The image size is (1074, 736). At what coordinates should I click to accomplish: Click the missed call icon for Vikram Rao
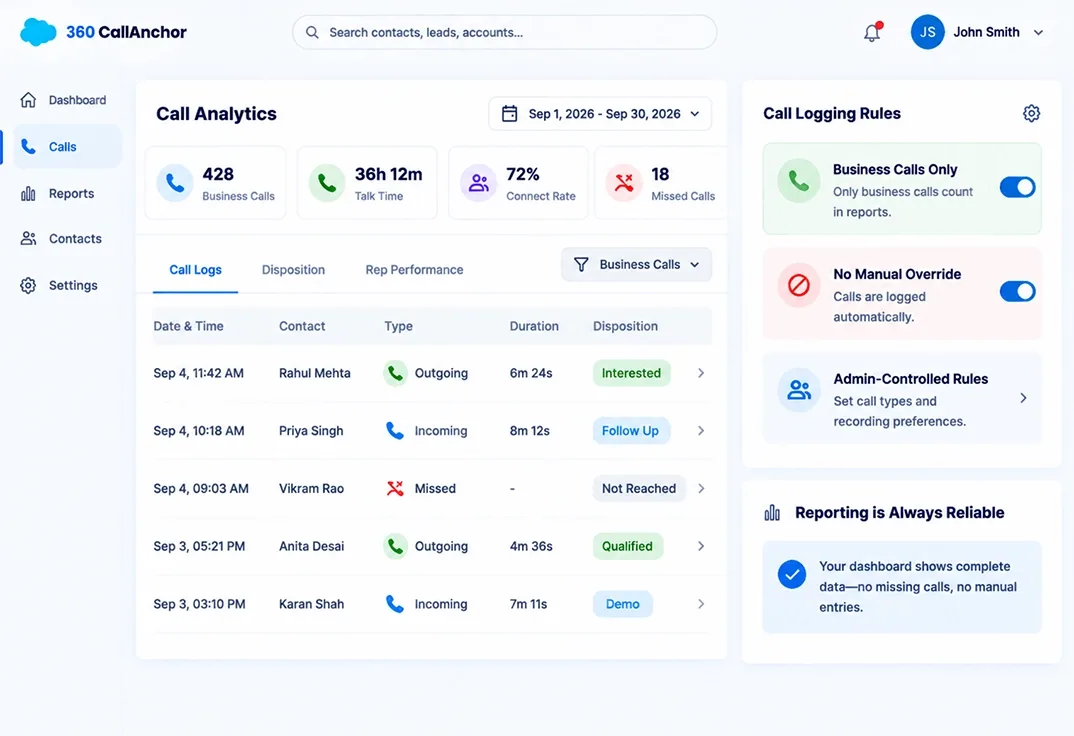(x=395, y=488)
